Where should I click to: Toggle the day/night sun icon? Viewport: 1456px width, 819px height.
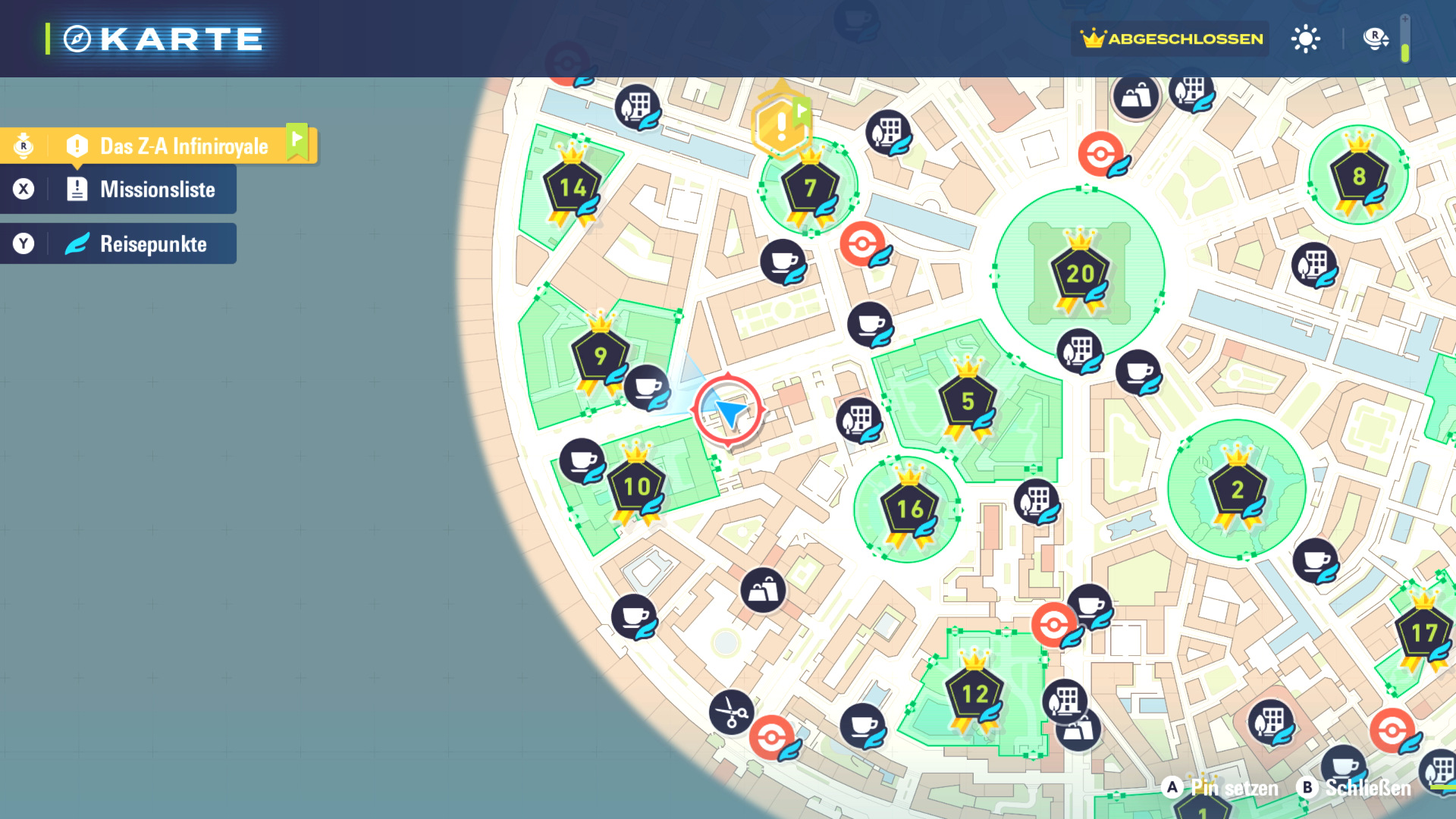1305,39
